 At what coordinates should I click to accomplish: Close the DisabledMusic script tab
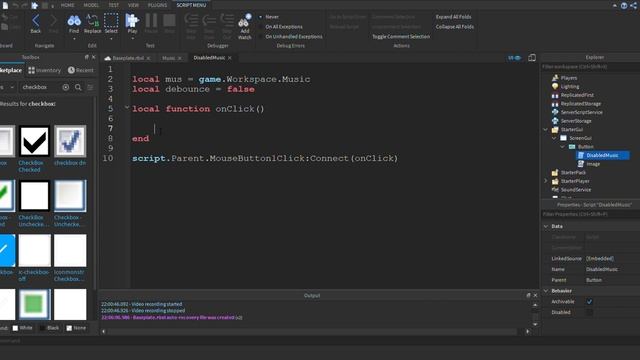pos(230,58)
